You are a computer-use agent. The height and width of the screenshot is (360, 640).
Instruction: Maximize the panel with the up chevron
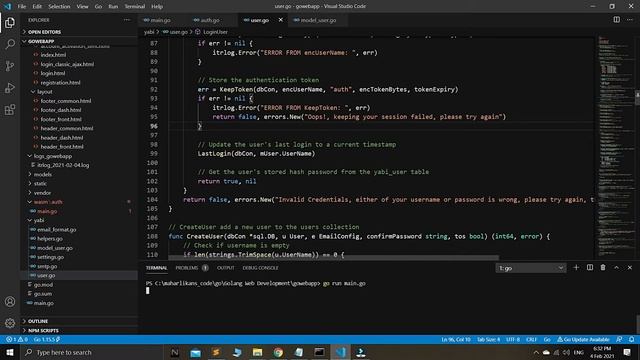(616, 267)
